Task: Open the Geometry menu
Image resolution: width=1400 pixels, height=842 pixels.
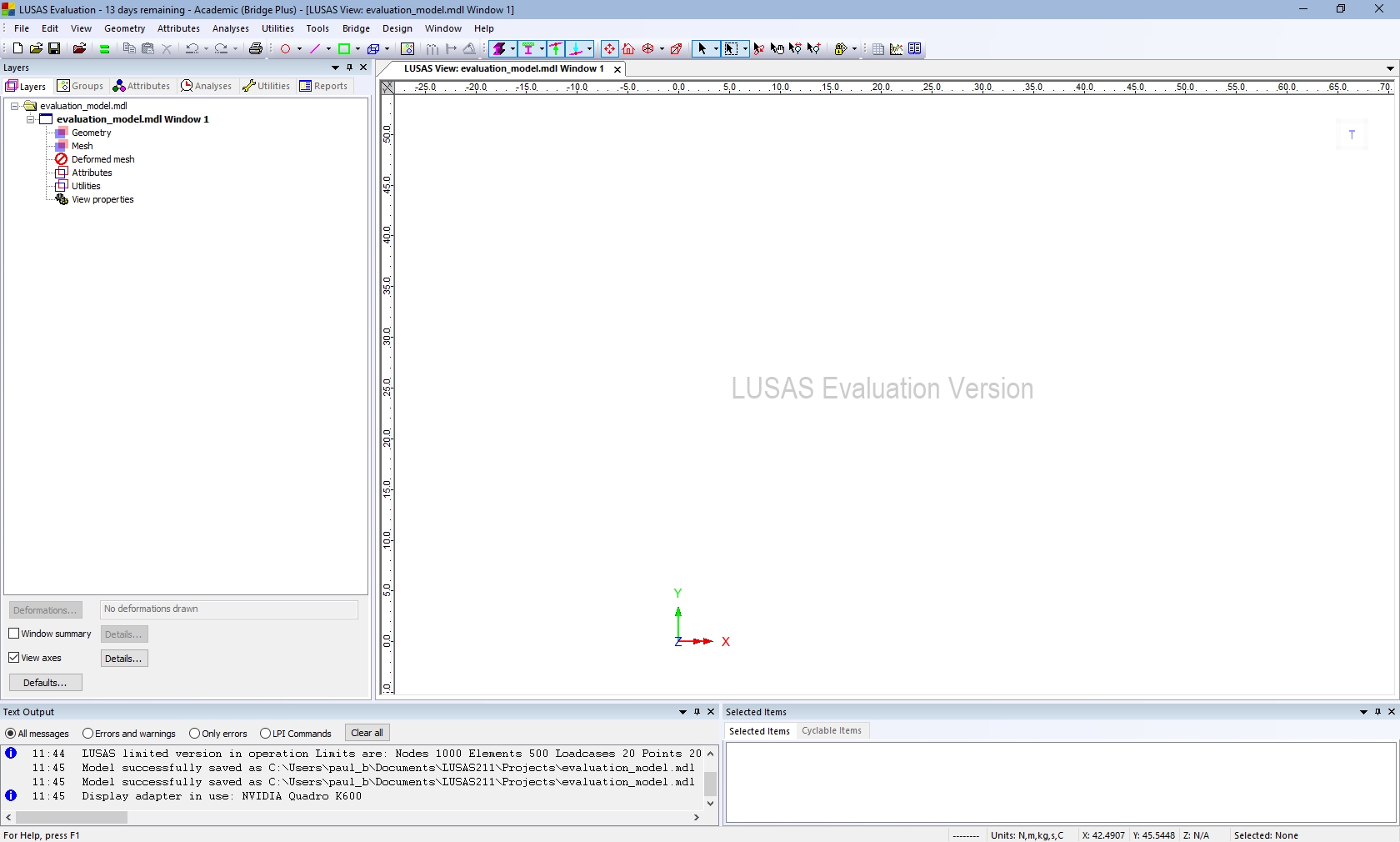Action: (x=125, y=28)
